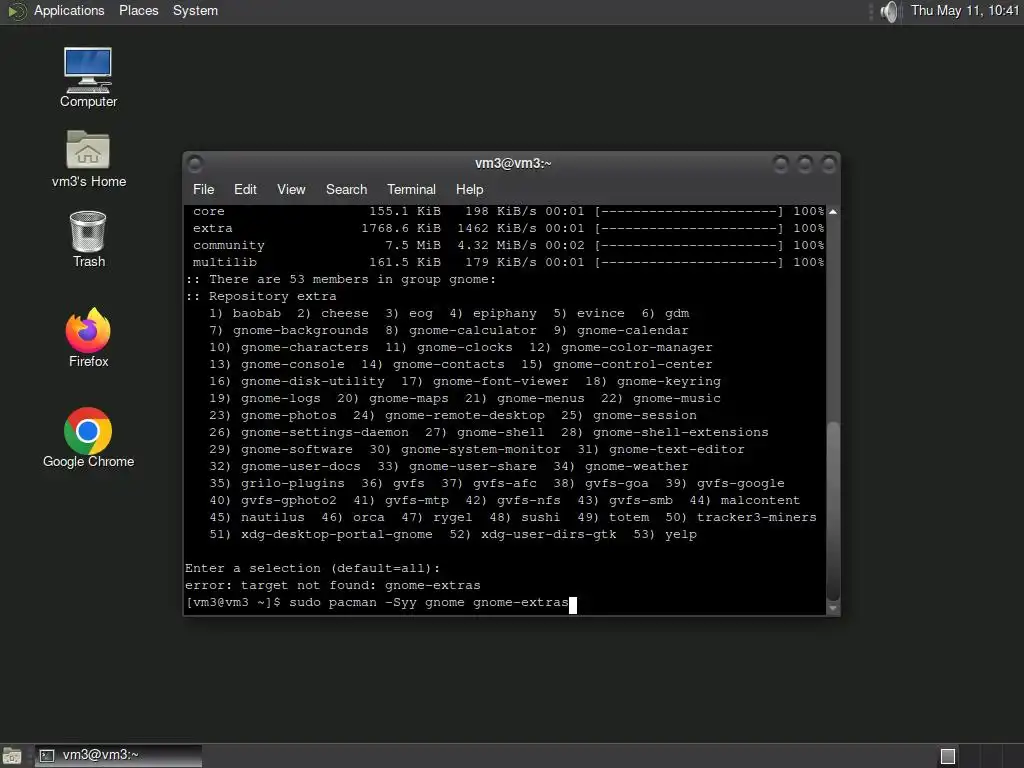Click the show desktop icon in the bottom panel
This screenshot has width=1024, height=768.
tap(12, 756)
